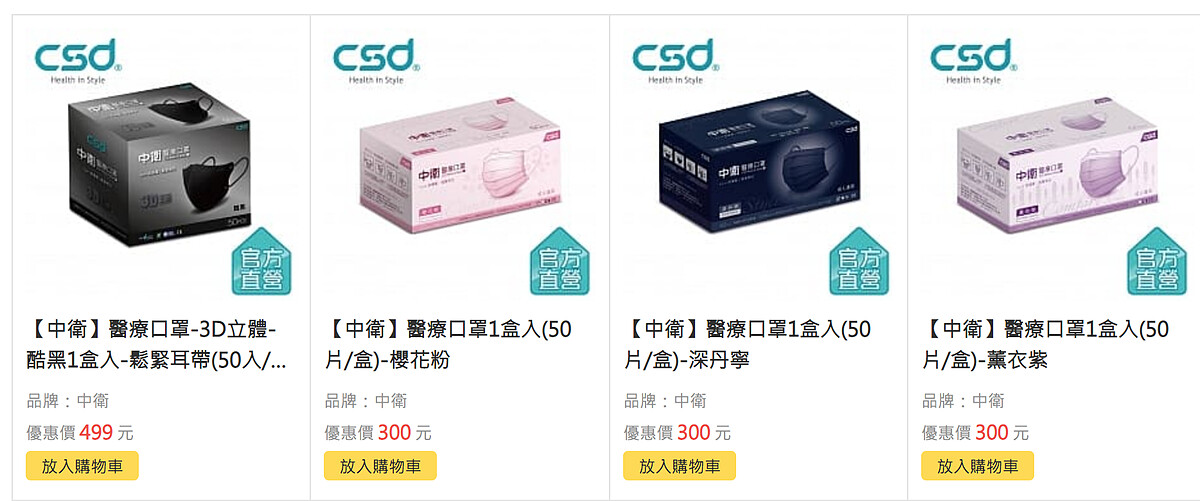Open the 3D立體-酷黑 mask product title
The image size is (1200, 501).
point(156,344)
